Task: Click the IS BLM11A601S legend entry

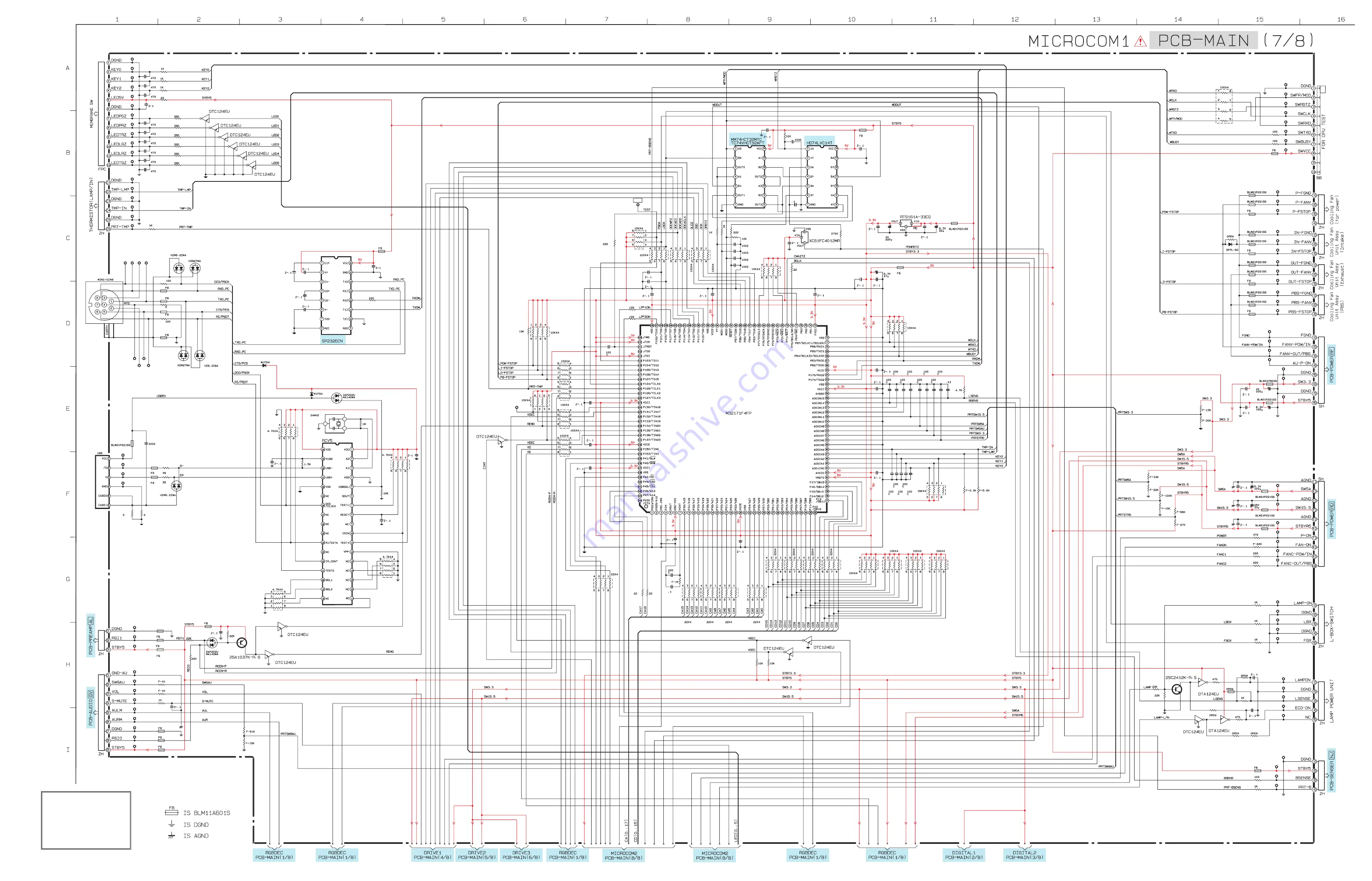Action: [206, 813]
